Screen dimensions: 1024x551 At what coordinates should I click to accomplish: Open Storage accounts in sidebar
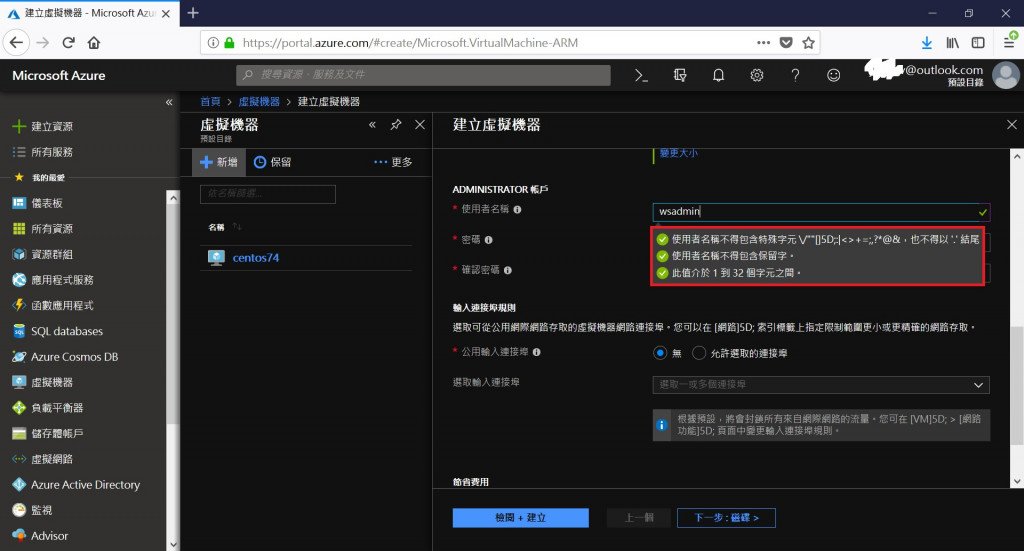[48, 433]
